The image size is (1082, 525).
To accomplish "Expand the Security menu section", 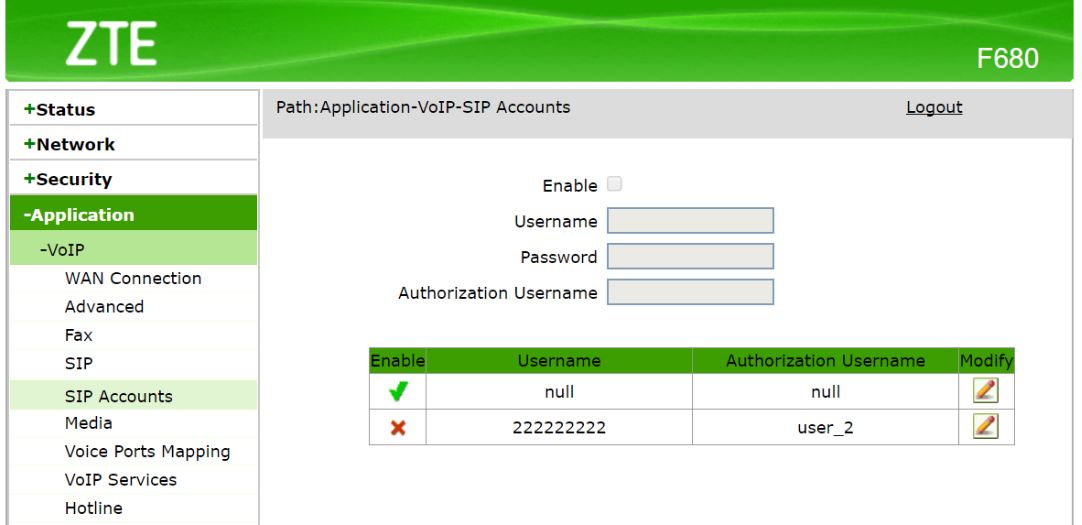I will tap(133, 179).
